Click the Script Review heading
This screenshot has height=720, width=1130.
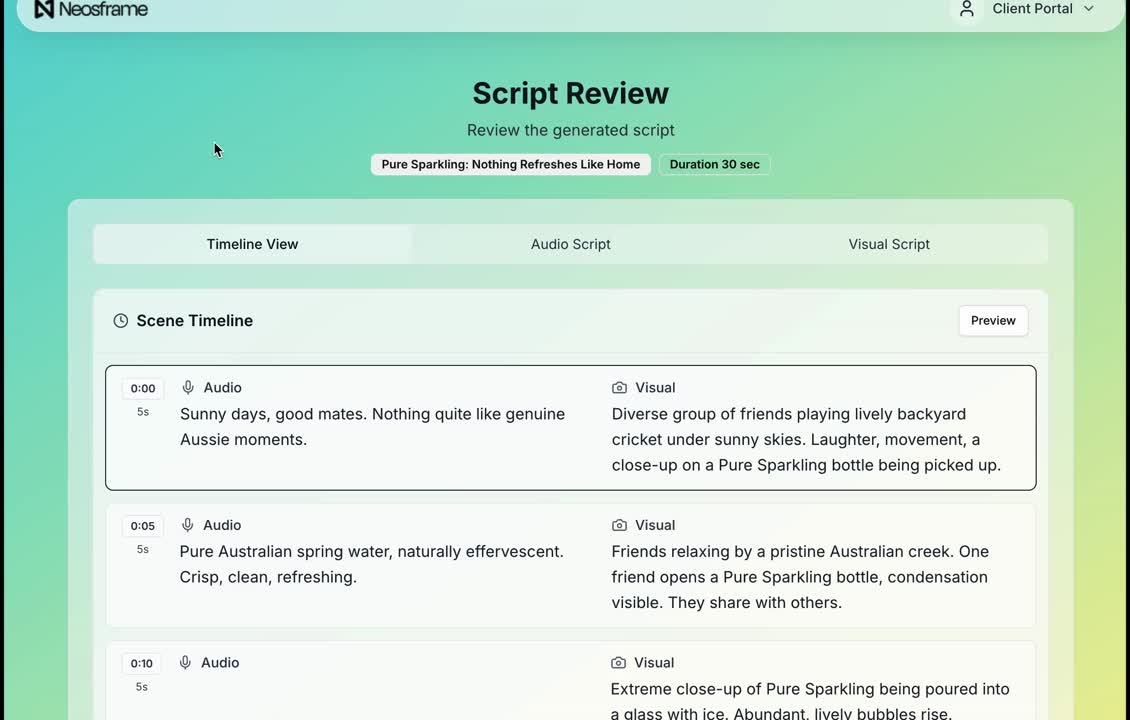[571, 94]
